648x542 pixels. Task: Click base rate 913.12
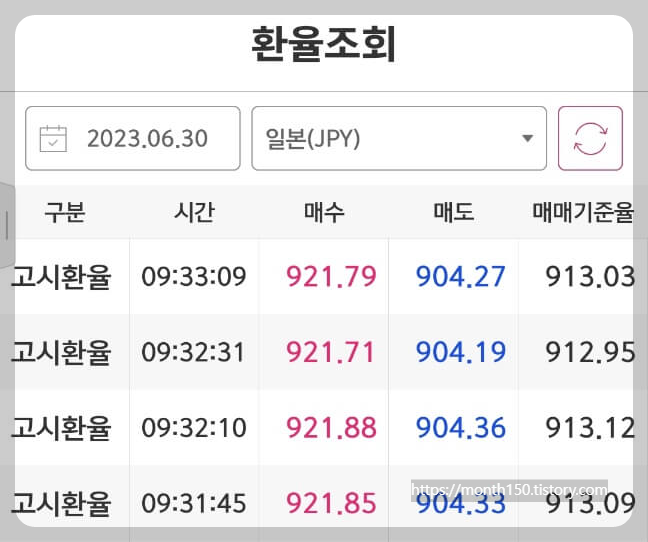click(590, 428)
